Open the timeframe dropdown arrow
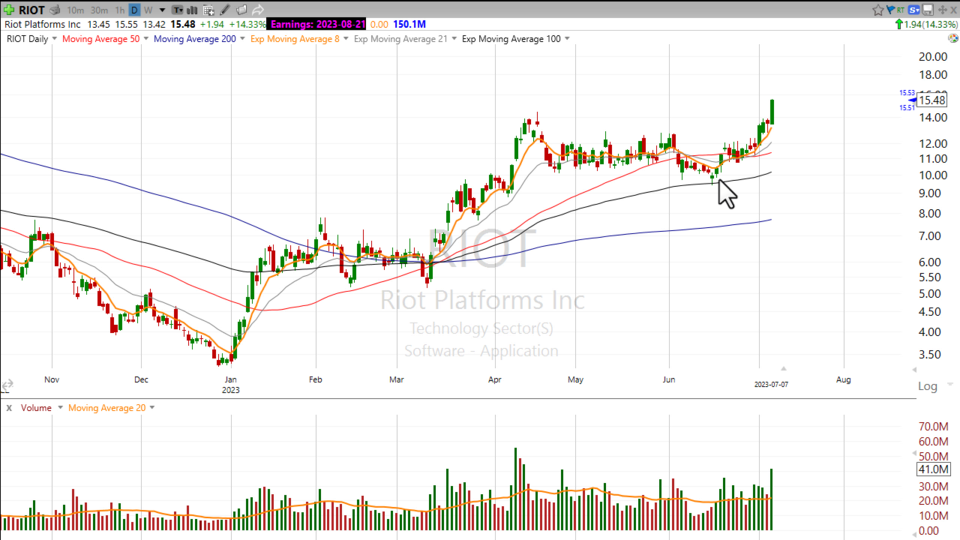Image resolution: width=960 pixels, height=540 pixels. (162, 10)
